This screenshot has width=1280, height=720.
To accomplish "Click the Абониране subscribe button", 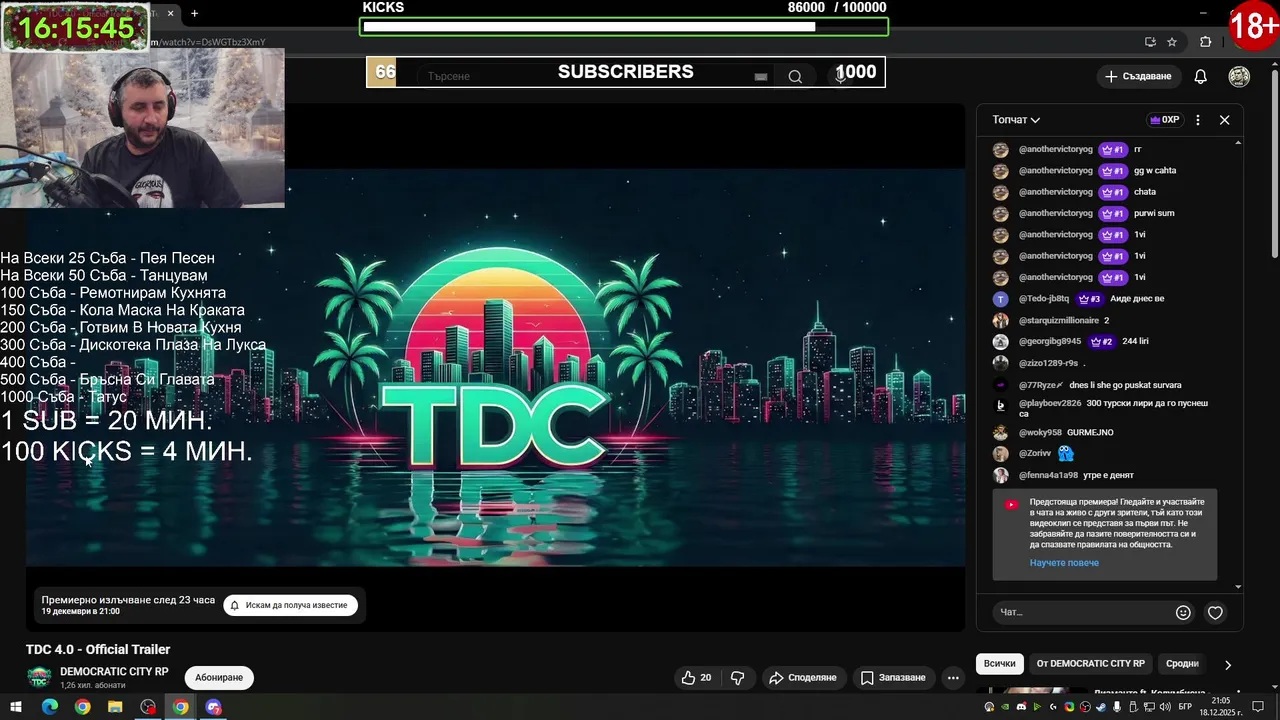I will click(x=219, y=677).
